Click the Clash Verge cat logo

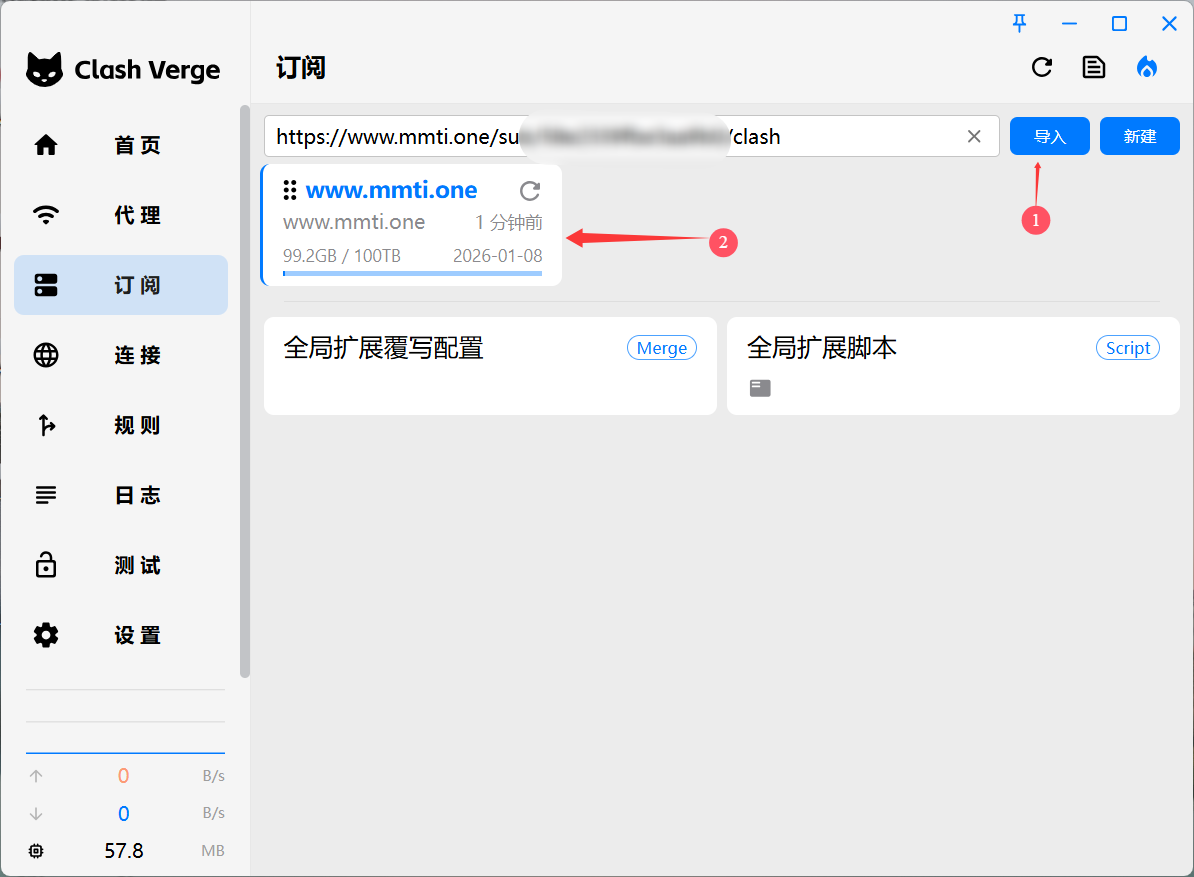coord(45,70)
